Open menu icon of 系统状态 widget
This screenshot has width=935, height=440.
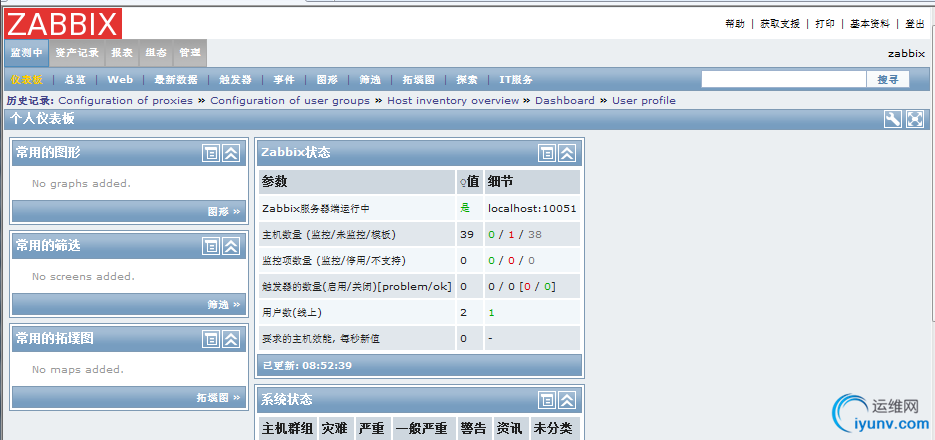[x=547, y=400]
